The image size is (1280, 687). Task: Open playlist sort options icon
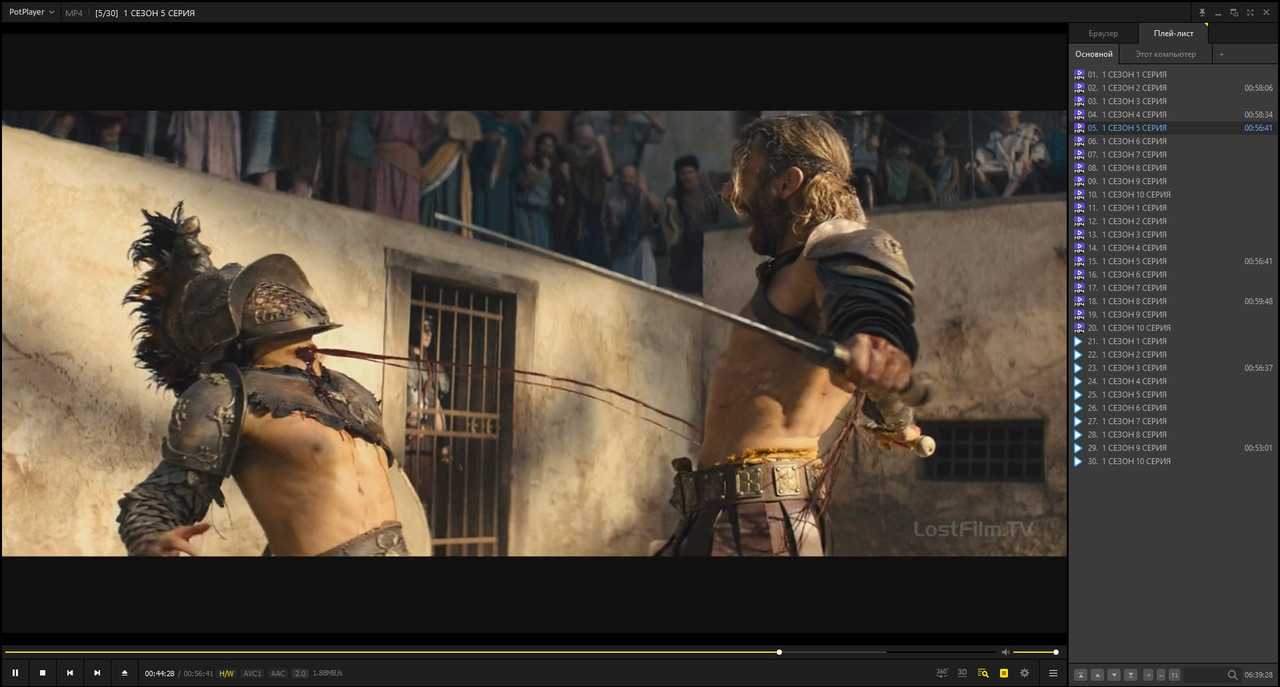1174,675
